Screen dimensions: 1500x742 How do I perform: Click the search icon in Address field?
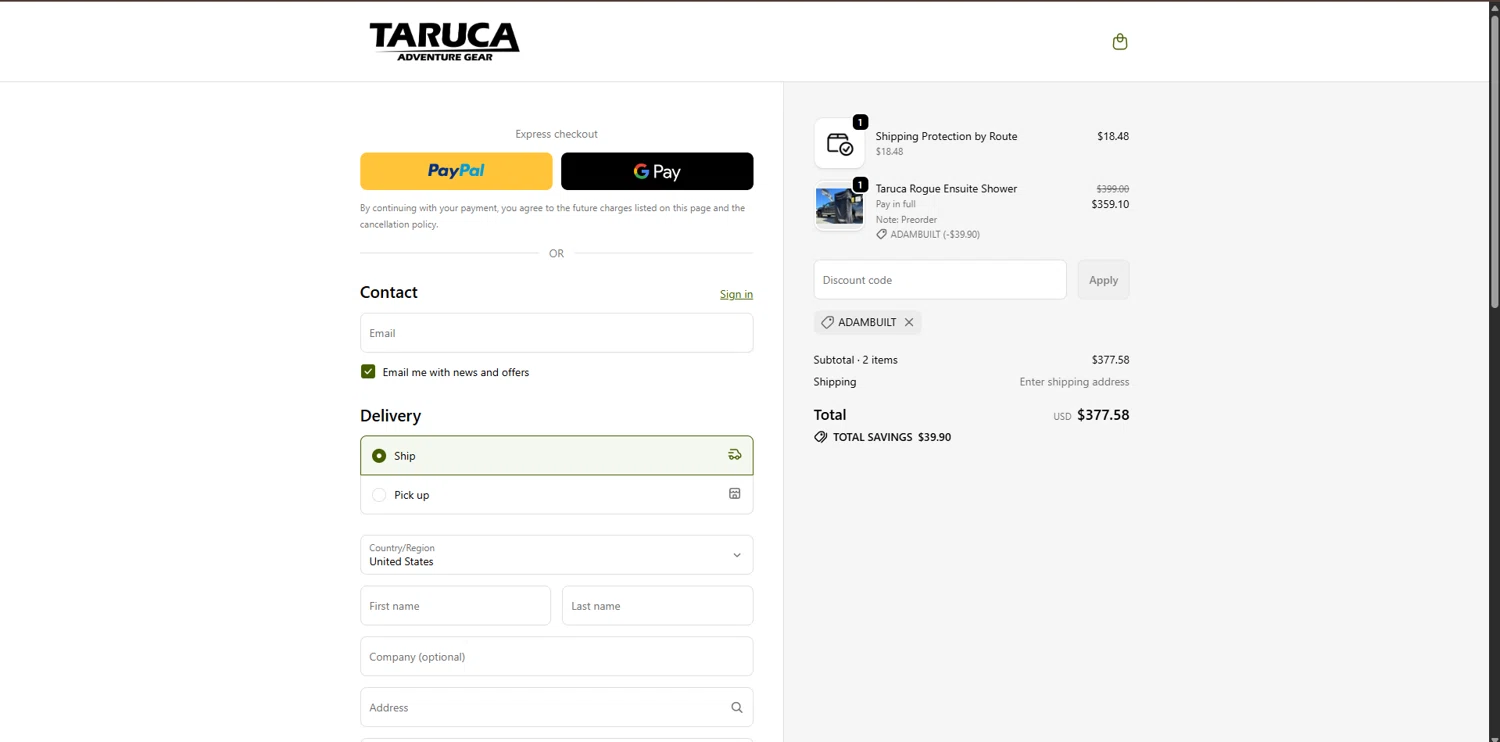pyautogui.click(x=737, y=707)
